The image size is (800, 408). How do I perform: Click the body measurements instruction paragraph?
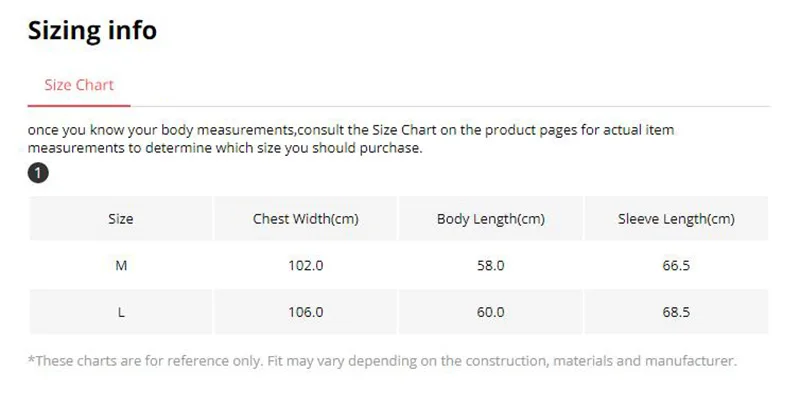coord(351,139)
